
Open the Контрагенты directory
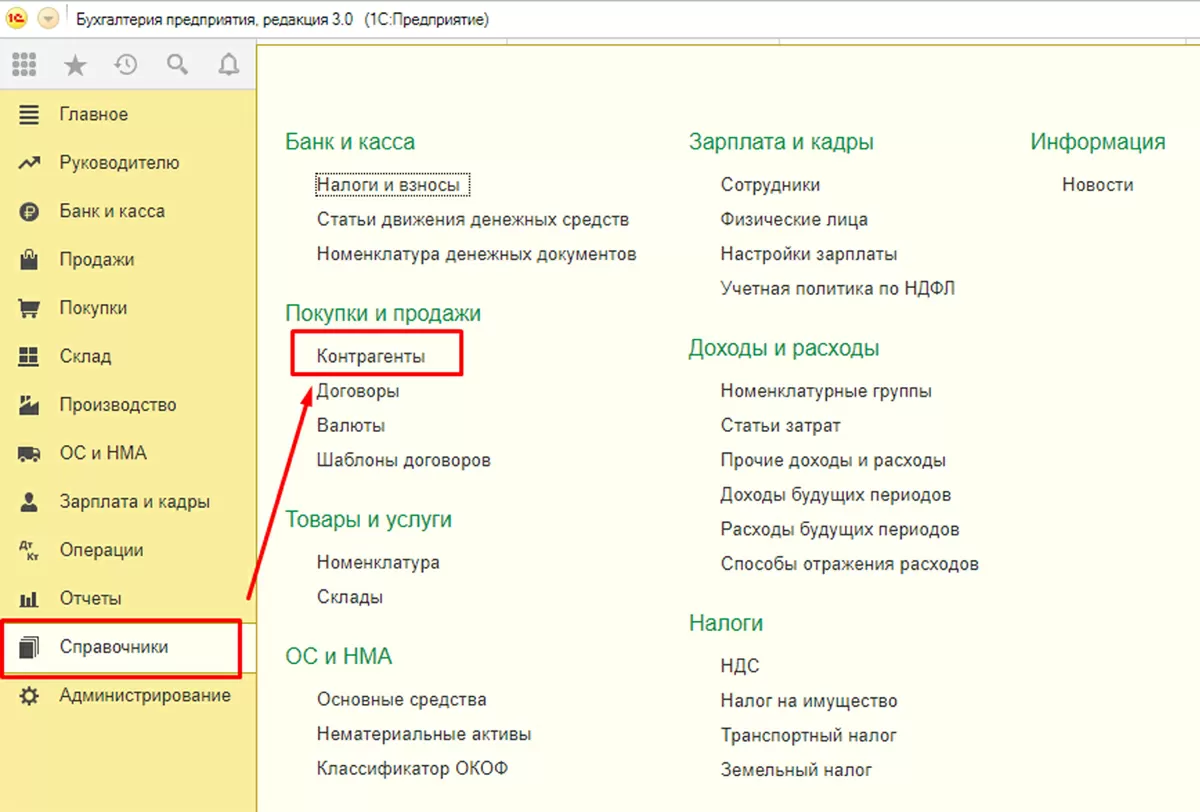click(x=371, y=356)
